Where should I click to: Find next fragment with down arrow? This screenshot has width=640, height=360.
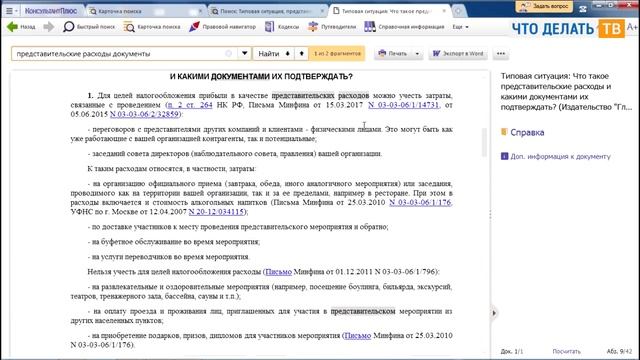click(x=287, y=53)
